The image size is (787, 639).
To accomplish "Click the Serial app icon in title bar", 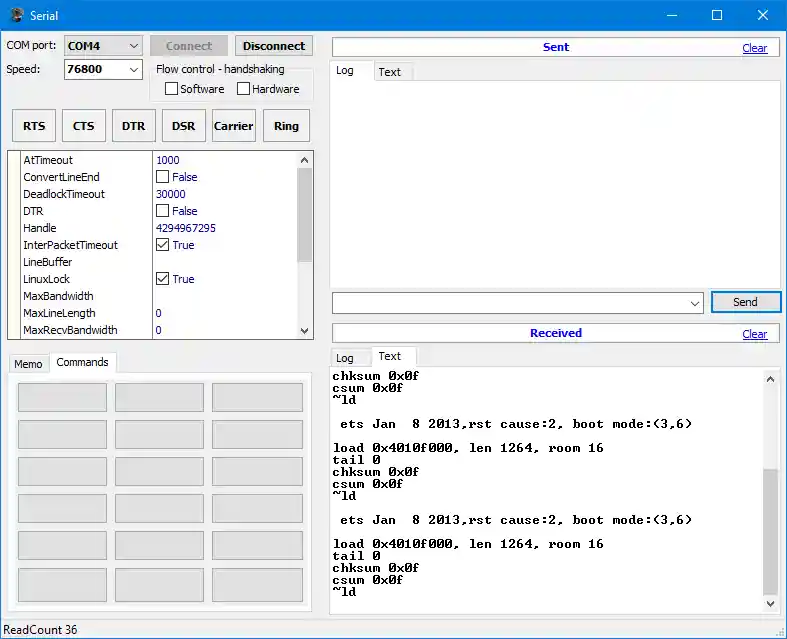I will coord(17,15).
